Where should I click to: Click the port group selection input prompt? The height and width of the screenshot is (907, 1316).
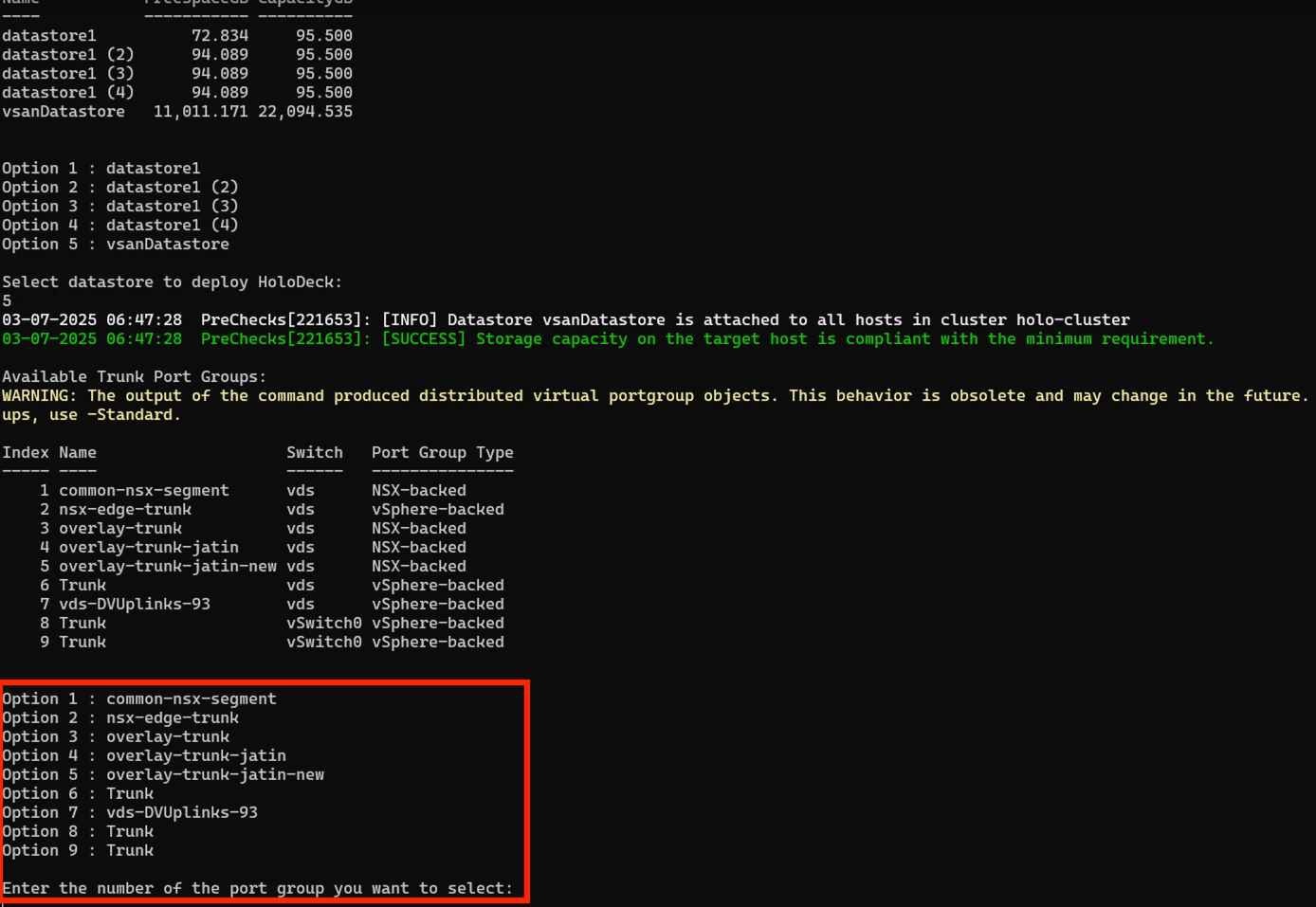(x=257, y=888)
